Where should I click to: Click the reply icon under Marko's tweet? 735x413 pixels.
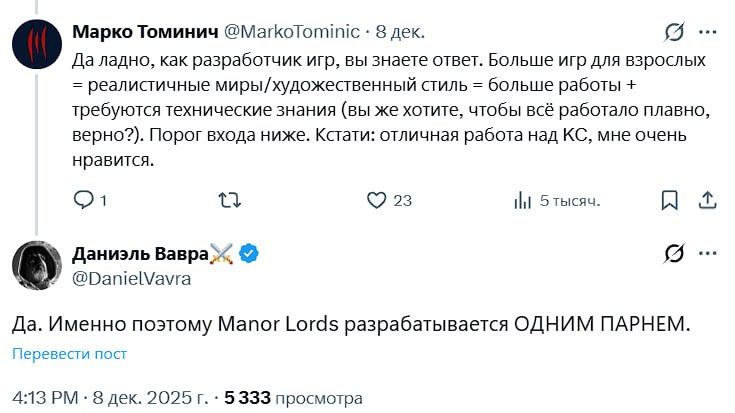point(84,200)
